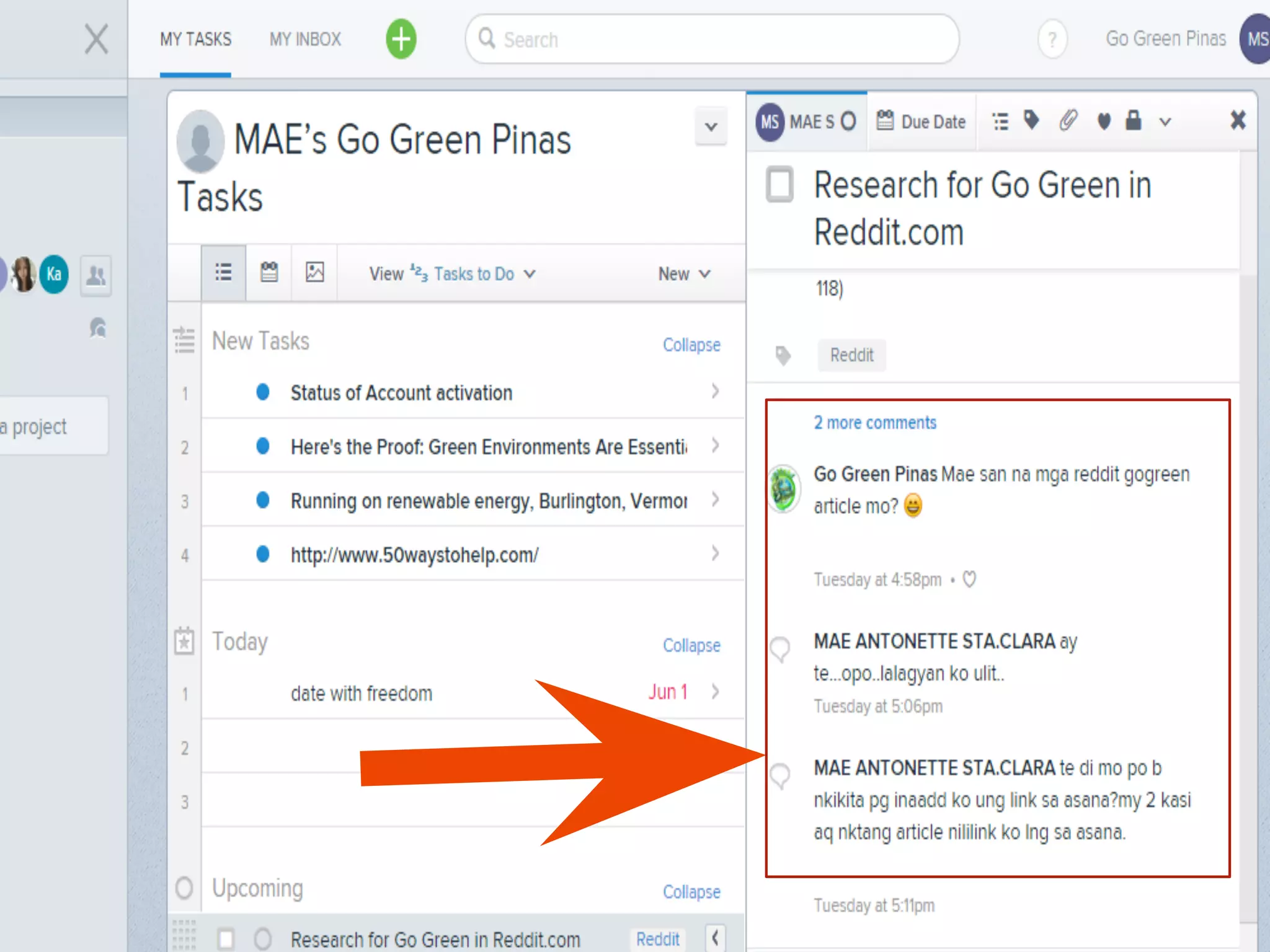Click the lock privacy icon
This screenshot has height=952, width=1270.
click(1133, 120)
